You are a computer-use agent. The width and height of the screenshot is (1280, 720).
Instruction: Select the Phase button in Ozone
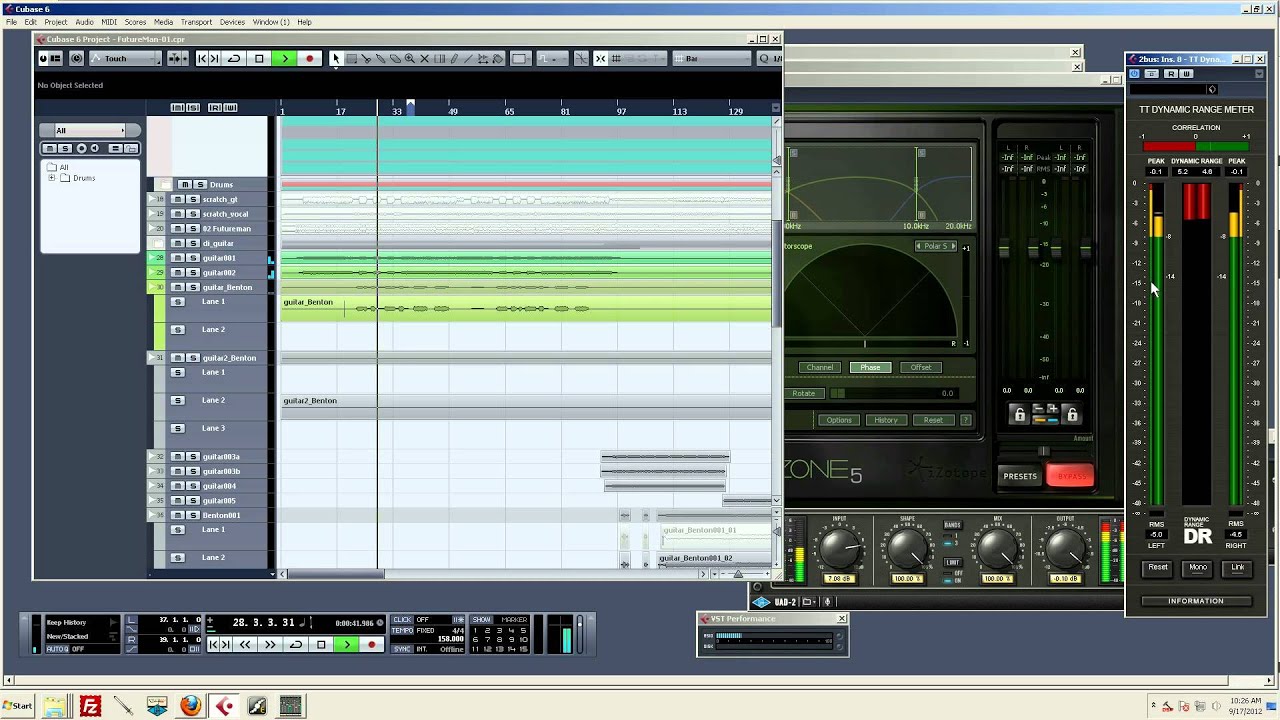(870, 367)
